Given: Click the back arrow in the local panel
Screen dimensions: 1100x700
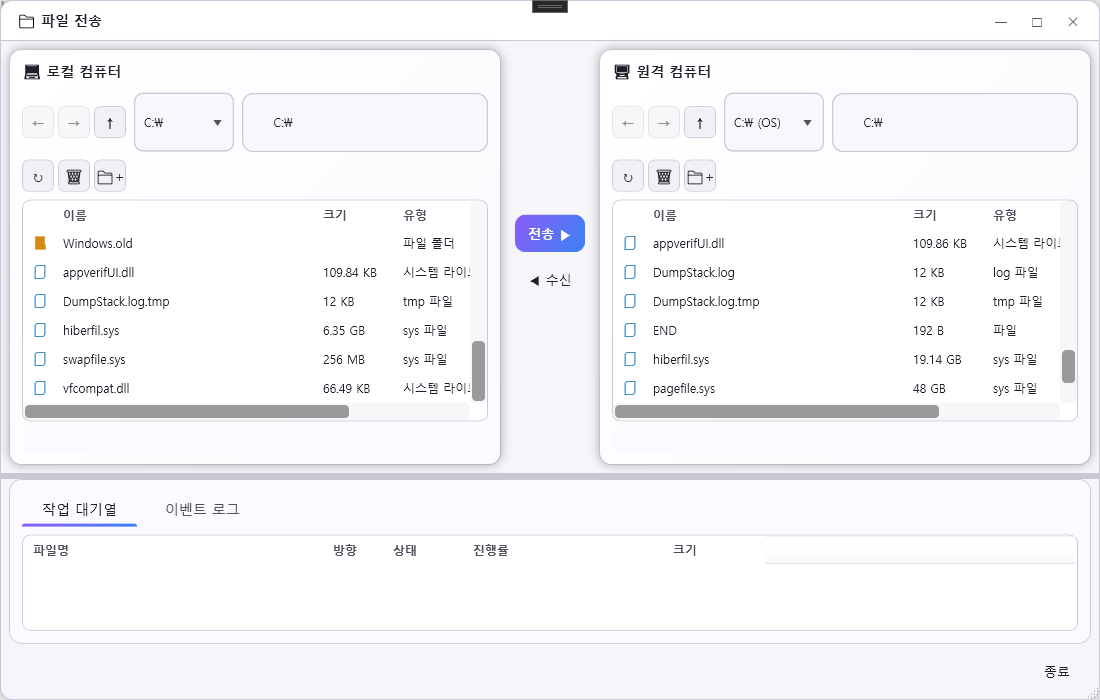Looking at the screenshot, I should click(x=38, y=122).
